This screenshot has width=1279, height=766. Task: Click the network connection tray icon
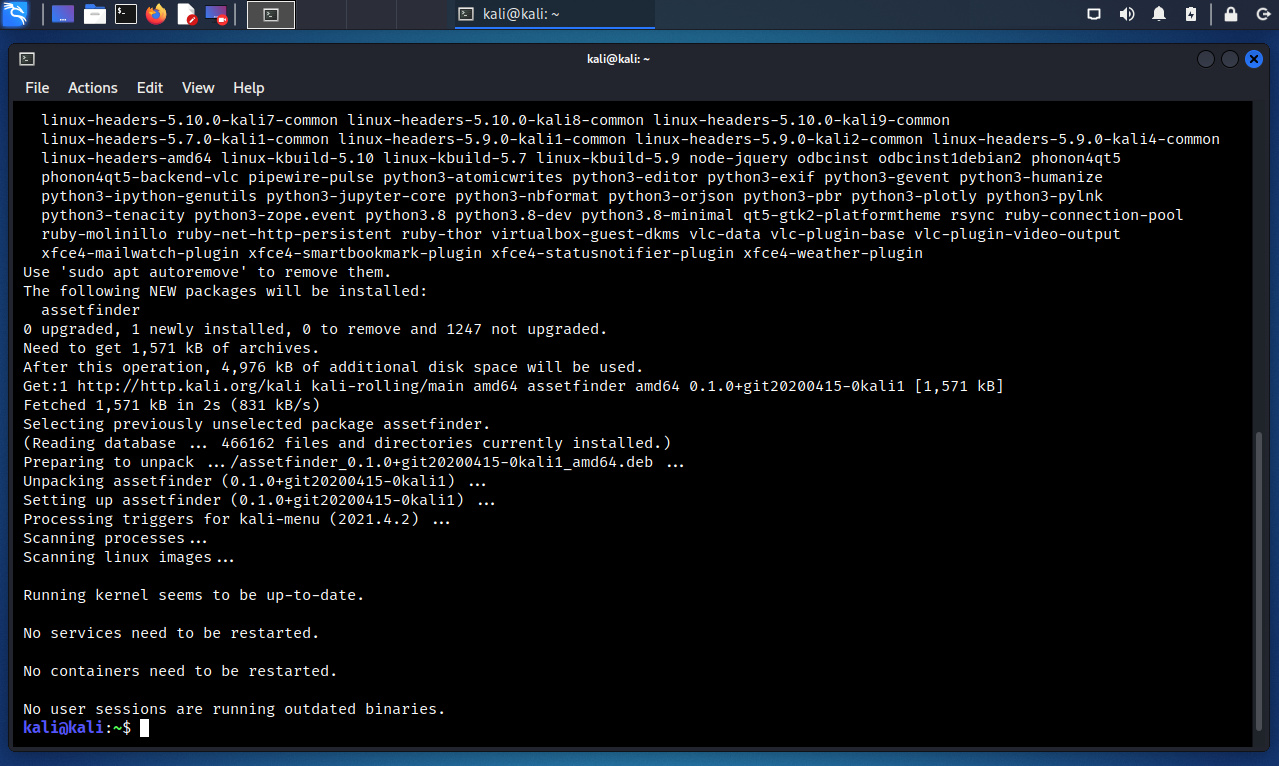1095,14
